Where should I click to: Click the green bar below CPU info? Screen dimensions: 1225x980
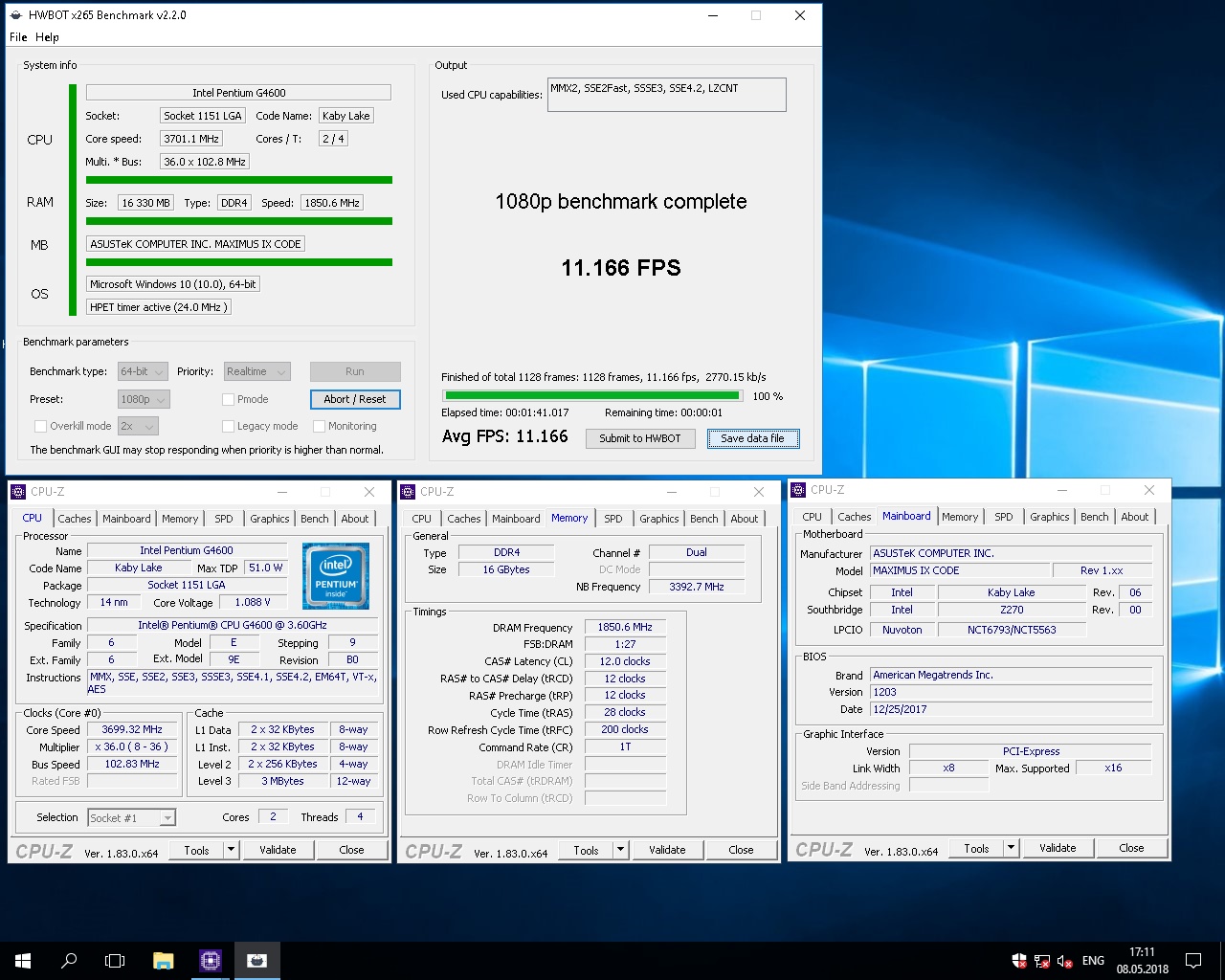tap(239, 180)
